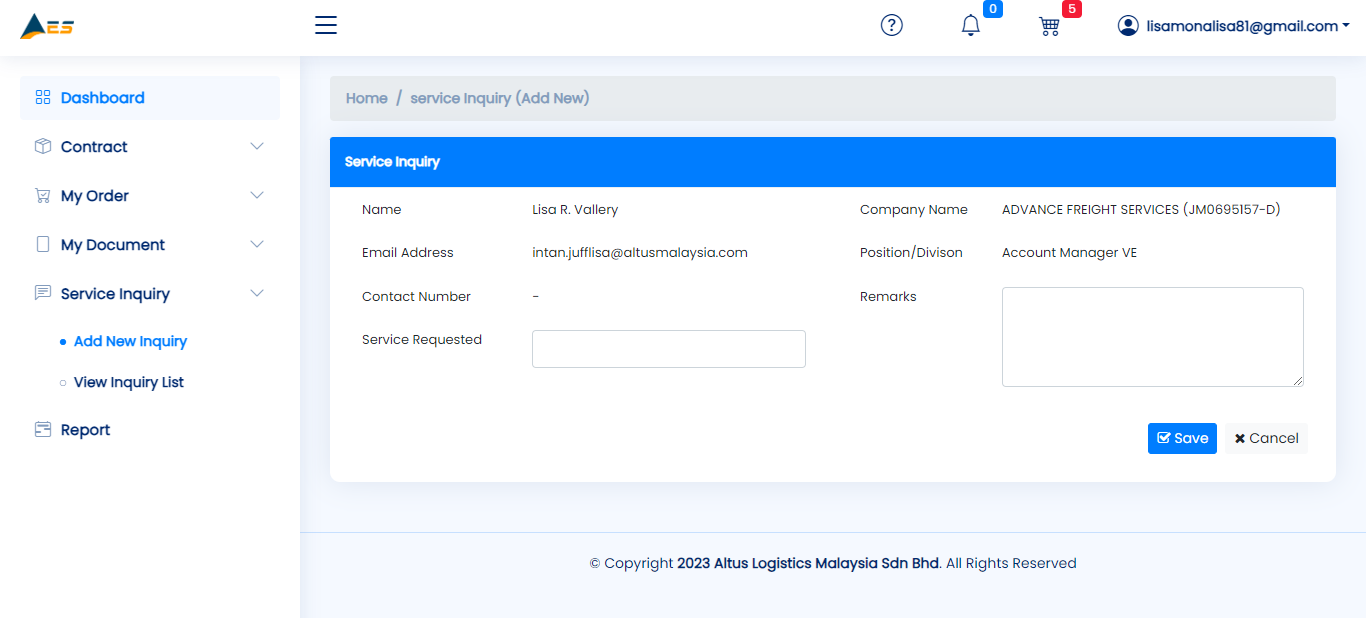Screen dimensions: 1366x618
Task: Click the Service Inquiry chat icon
Action: pos(43,294)
